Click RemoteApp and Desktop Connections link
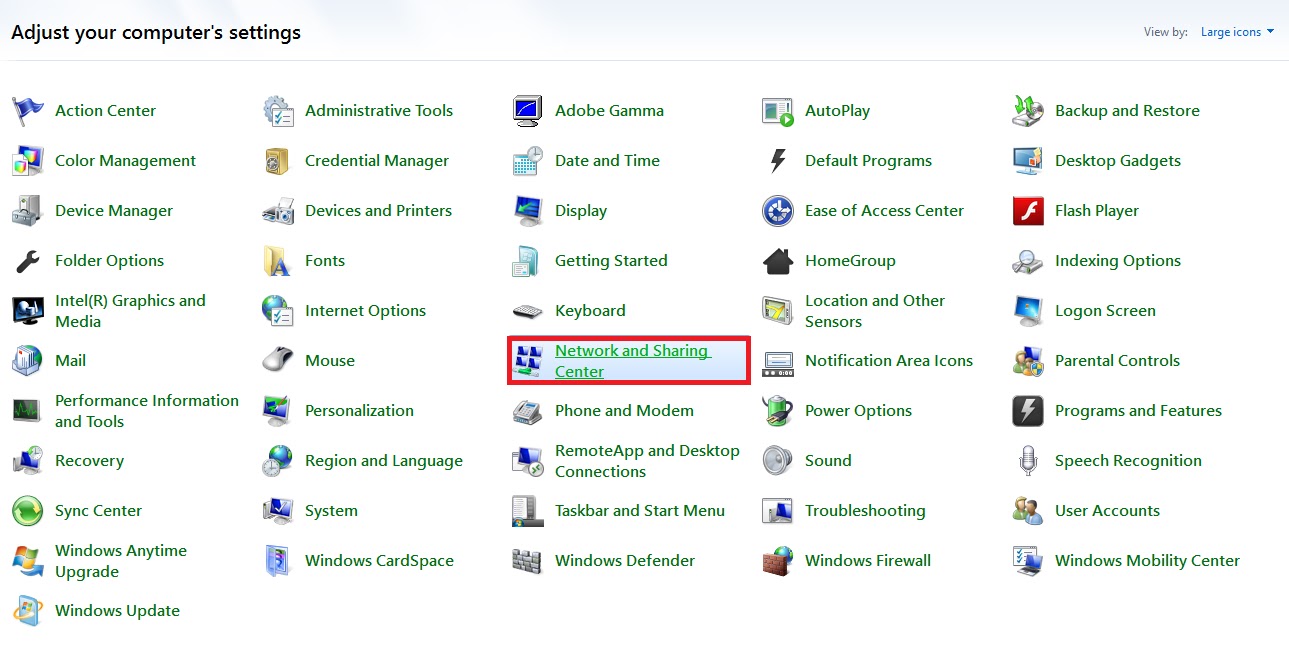1289x649 pixels. pyautogui.click(x=647, y=461)
